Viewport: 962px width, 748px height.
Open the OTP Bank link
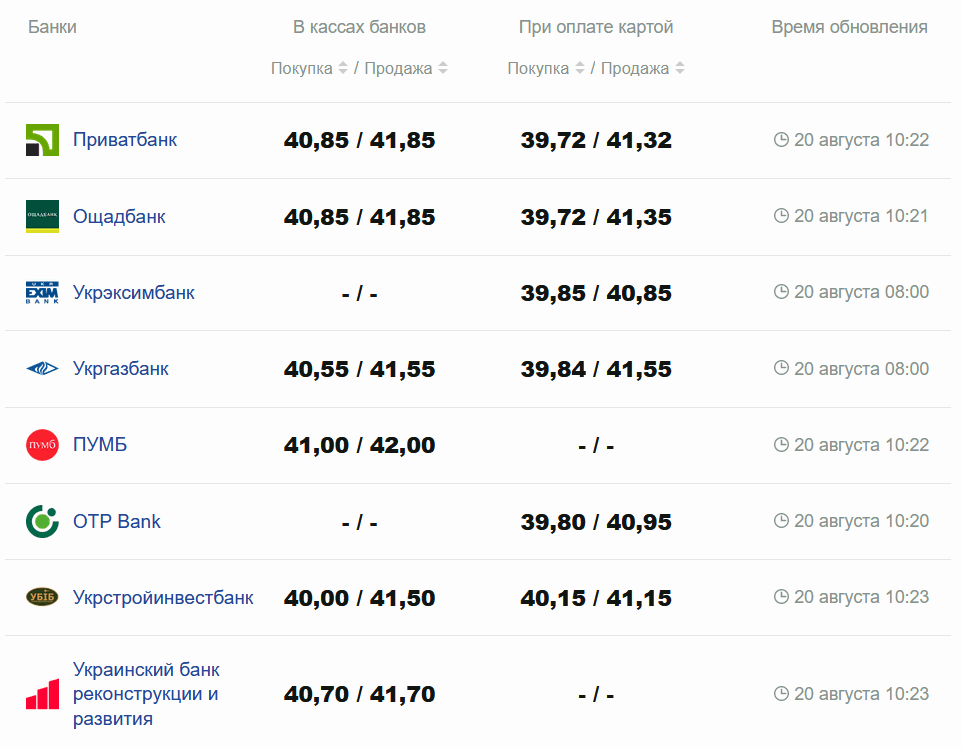click(117, 521)
